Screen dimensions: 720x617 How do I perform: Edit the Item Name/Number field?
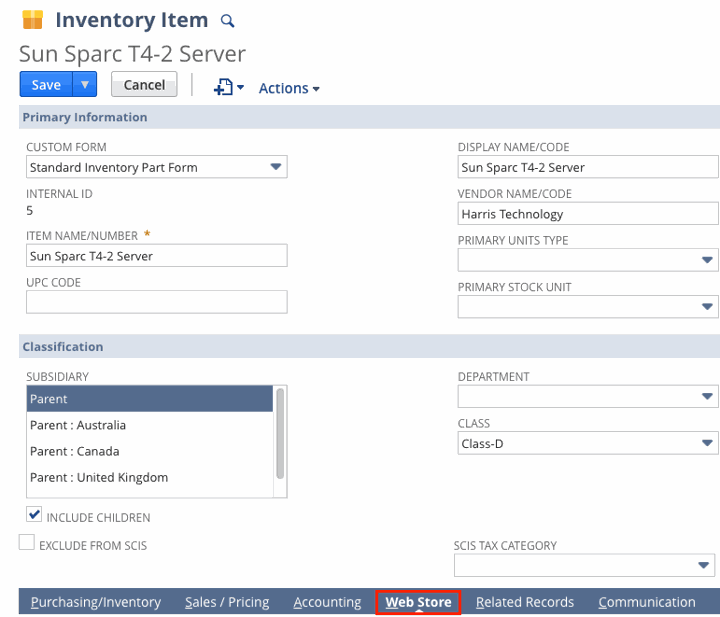pyautogui.click(x=157, y=256)
